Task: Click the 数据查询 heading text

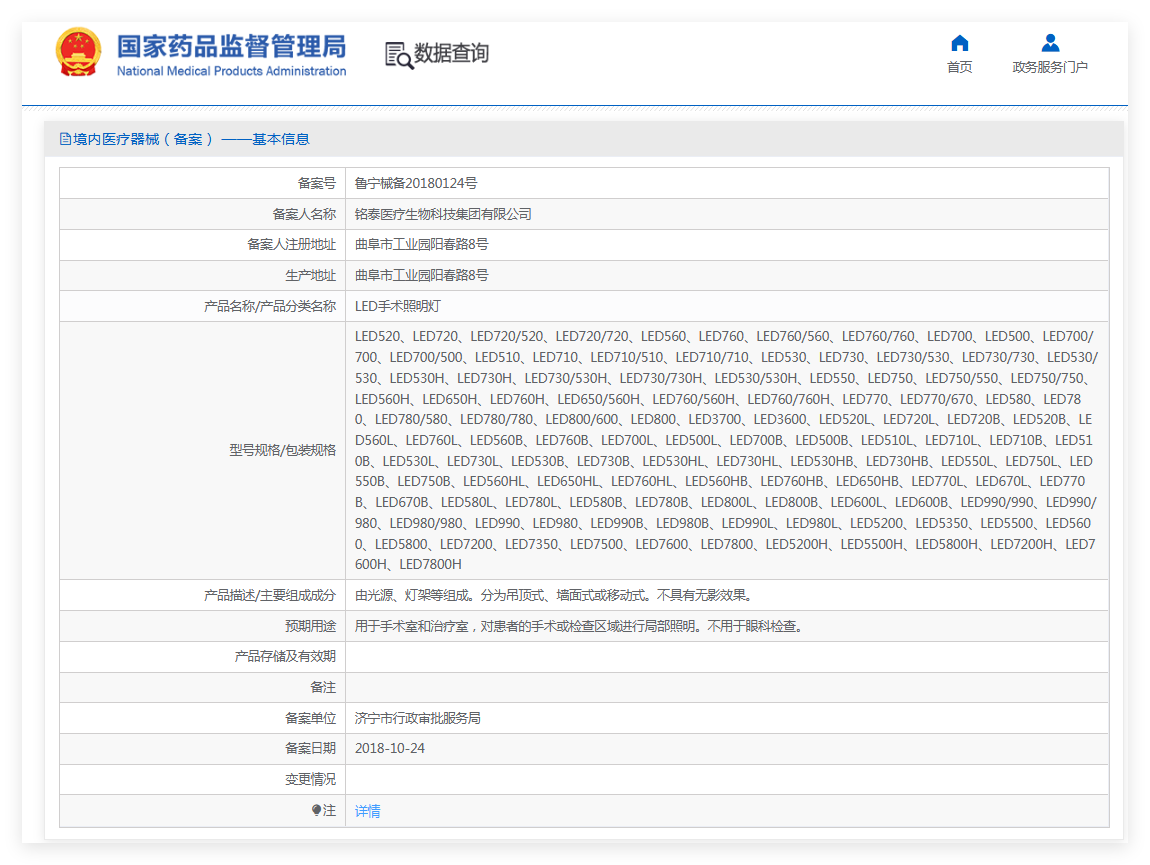Action: tap(452, 53)
